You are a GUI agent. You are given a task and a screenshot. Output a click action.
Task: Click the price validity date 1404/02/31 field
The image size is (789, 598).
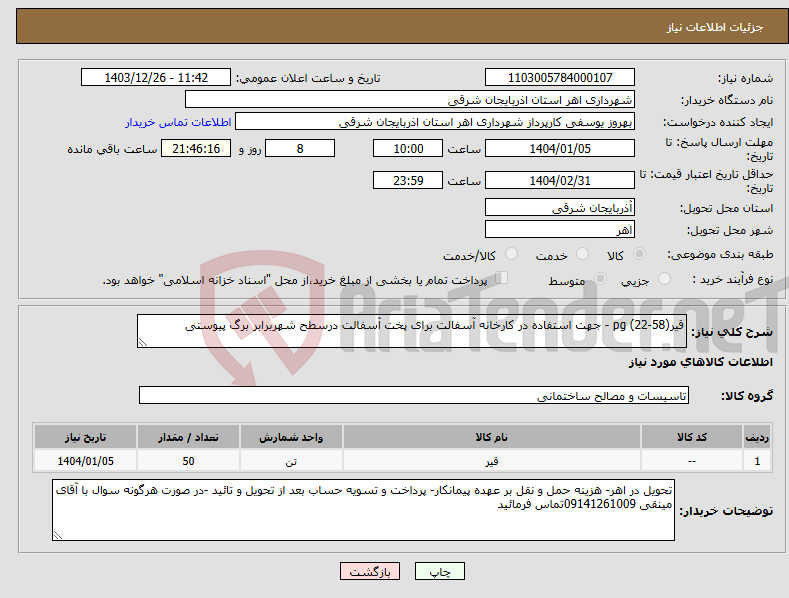tap(560, 180)
